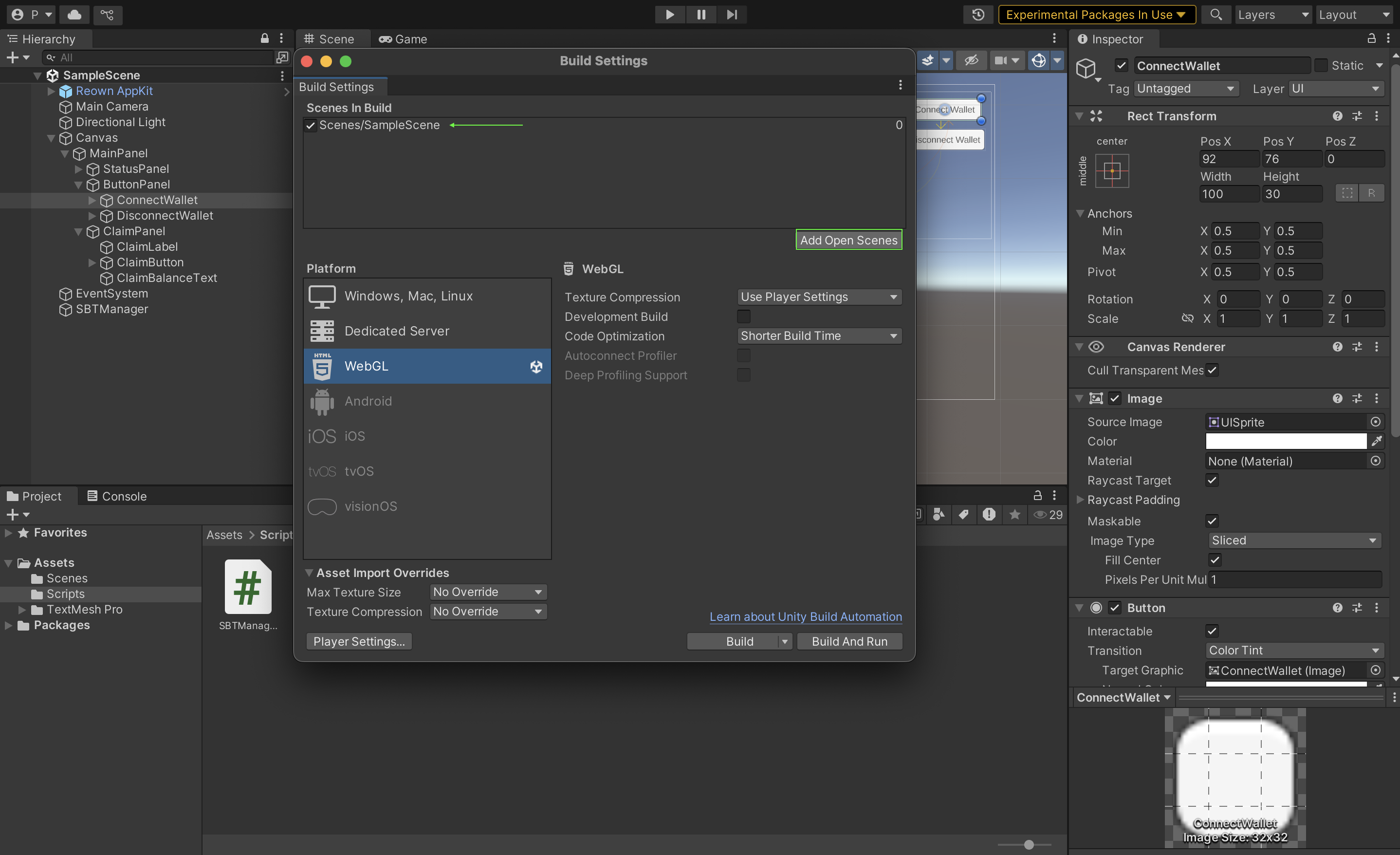Switch to the Console tab
Image resolution: width=1400 pixels, height=855 pixels.
[x=117, y=496]
